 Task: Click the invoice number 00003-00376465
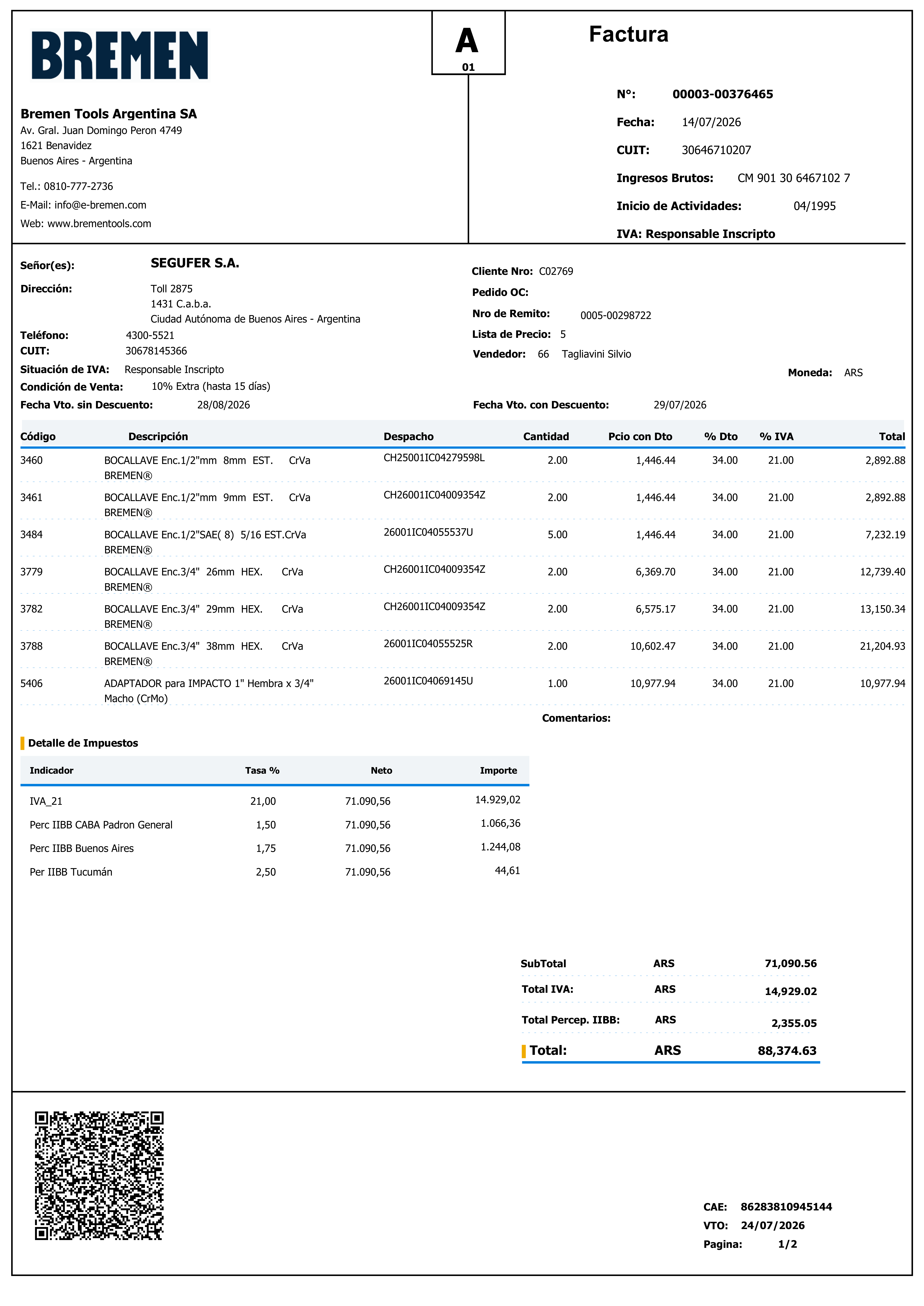coord(723,94)
